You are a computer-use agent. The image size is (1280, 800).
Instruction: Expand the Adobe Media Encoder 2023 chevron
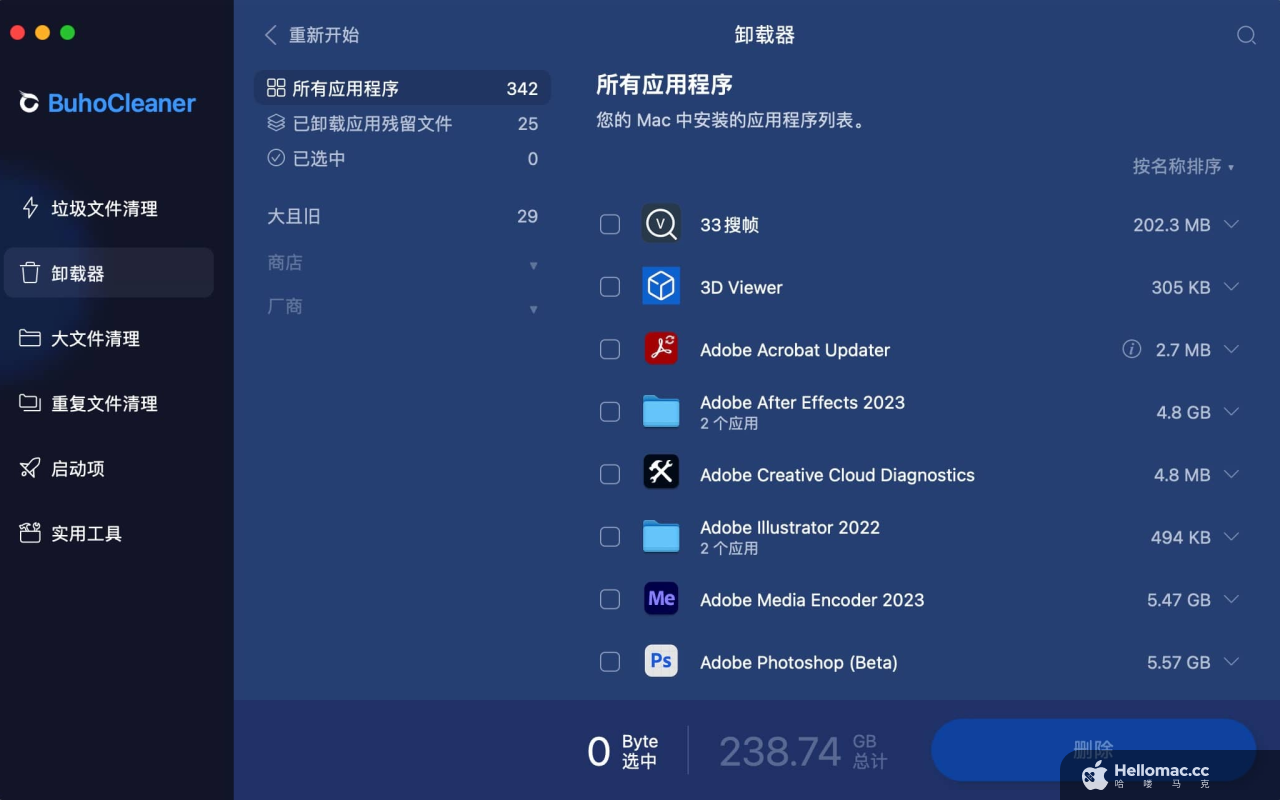1231,600
